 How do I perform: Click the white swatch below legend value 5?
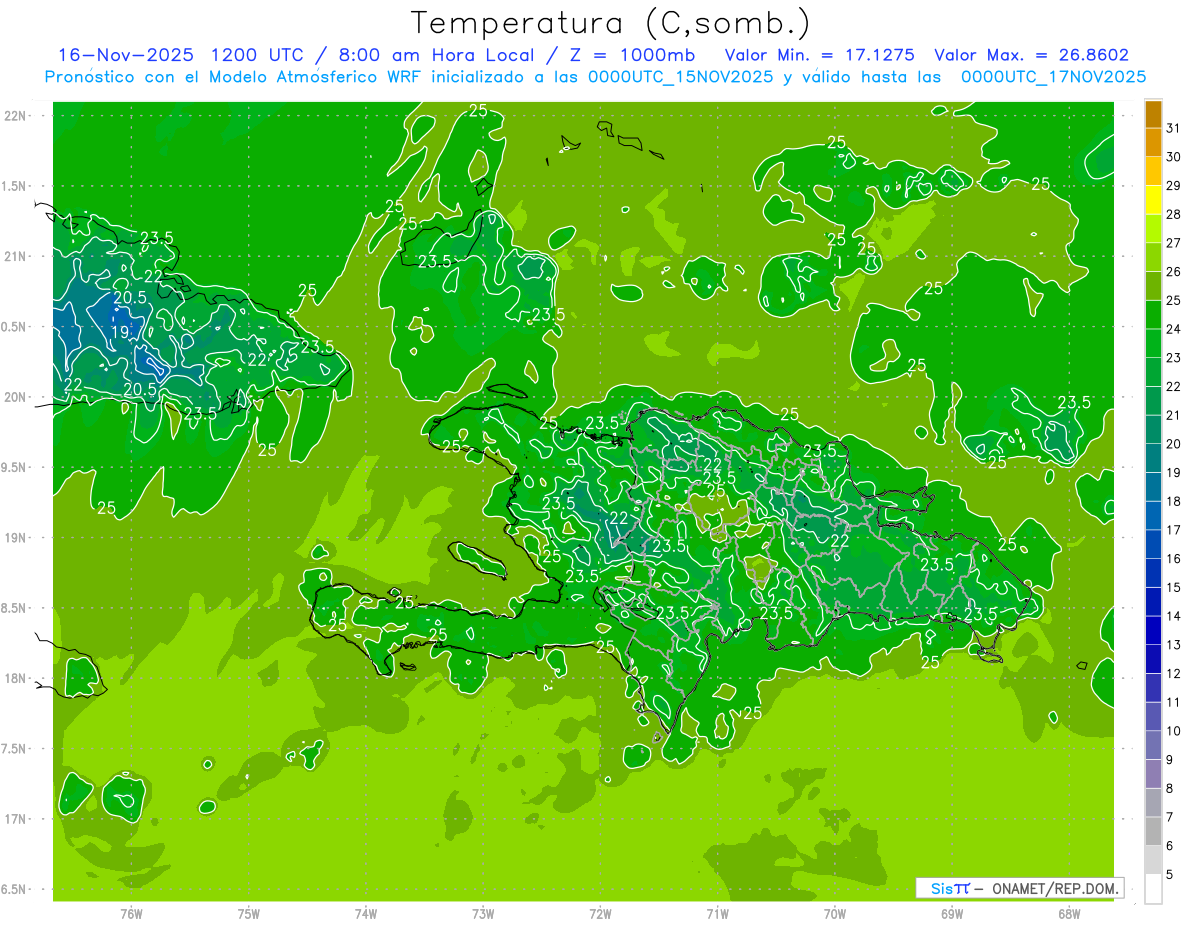1153,889
